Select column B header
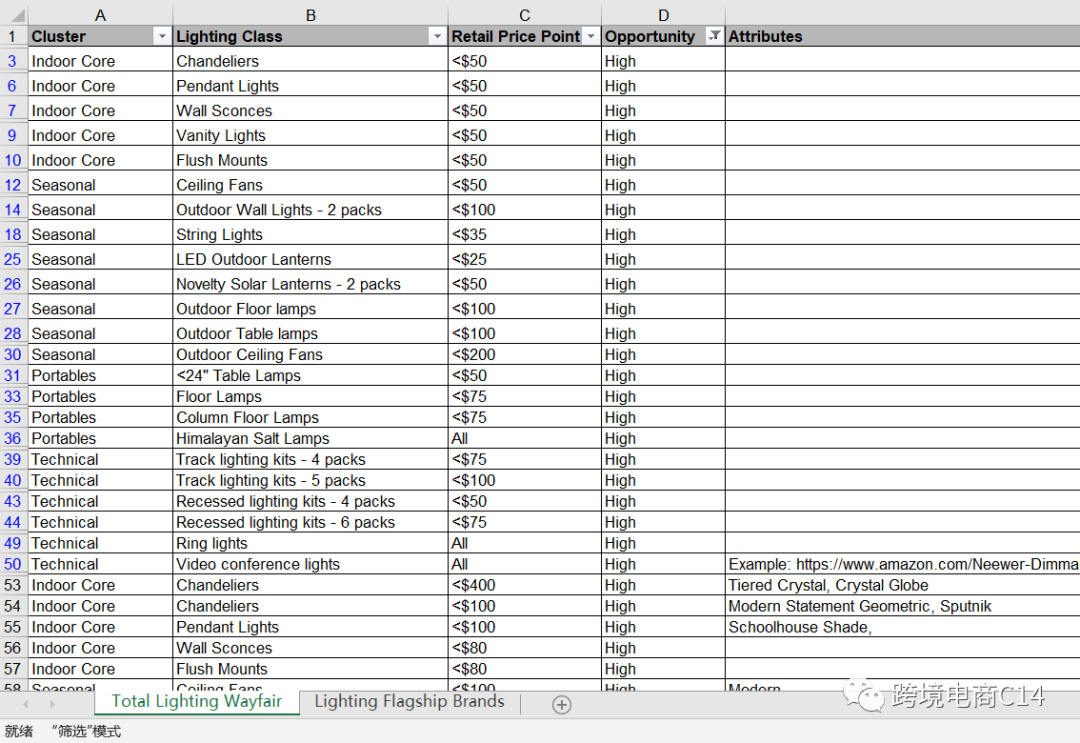1080x743 pixels. pyautogui.click(x=310, y=15)
